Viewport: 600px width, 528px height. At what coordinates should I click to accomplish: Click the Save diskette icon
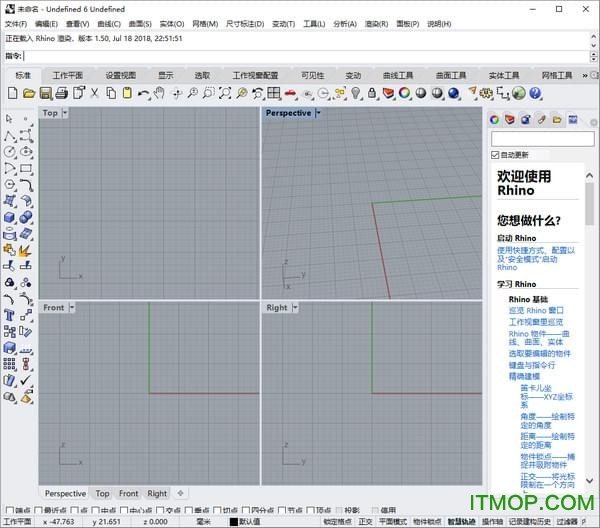[x=46, y=93]
